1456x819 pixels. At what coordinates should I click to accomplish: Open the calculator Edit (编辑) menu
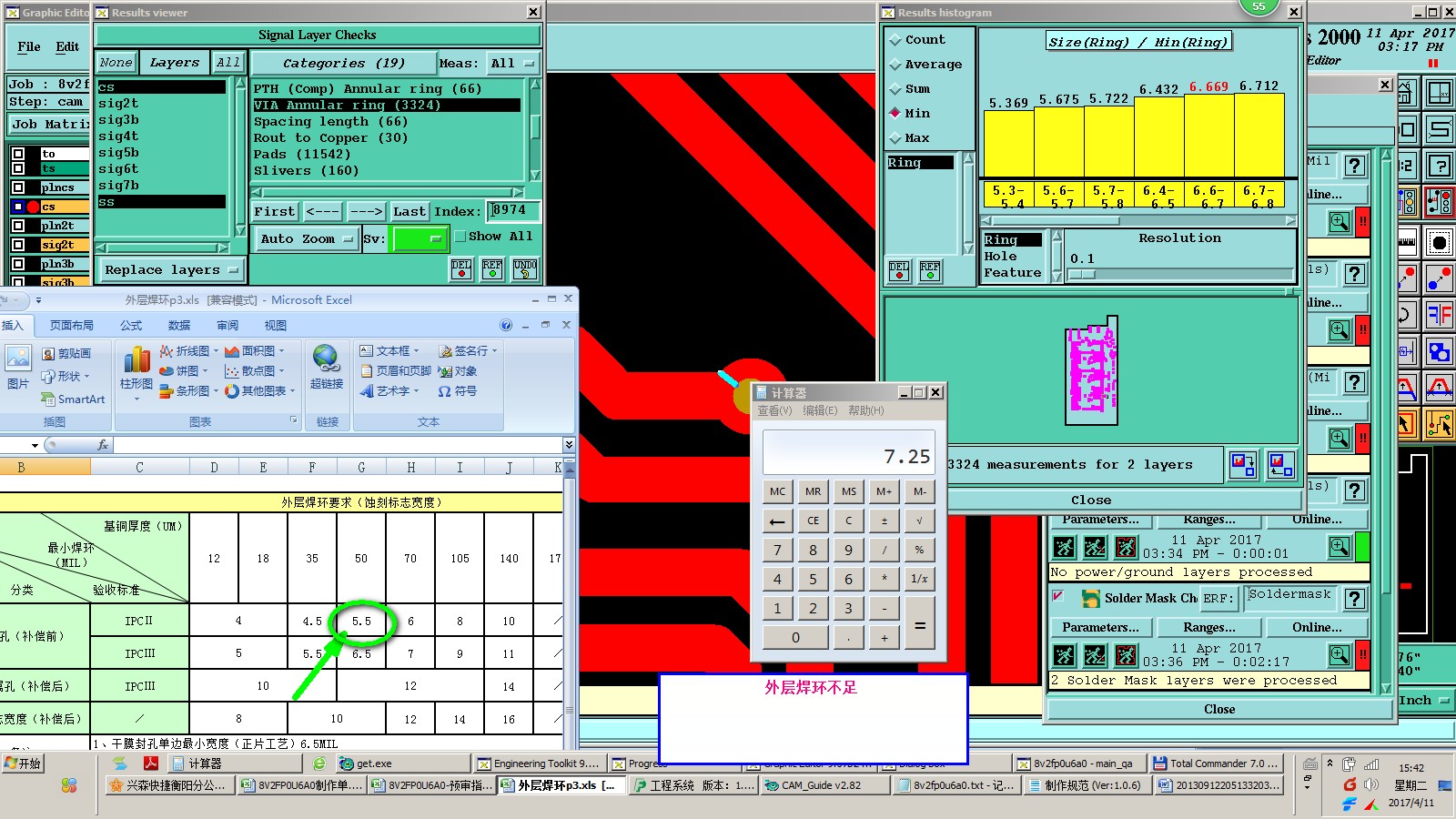pos(820,411)
